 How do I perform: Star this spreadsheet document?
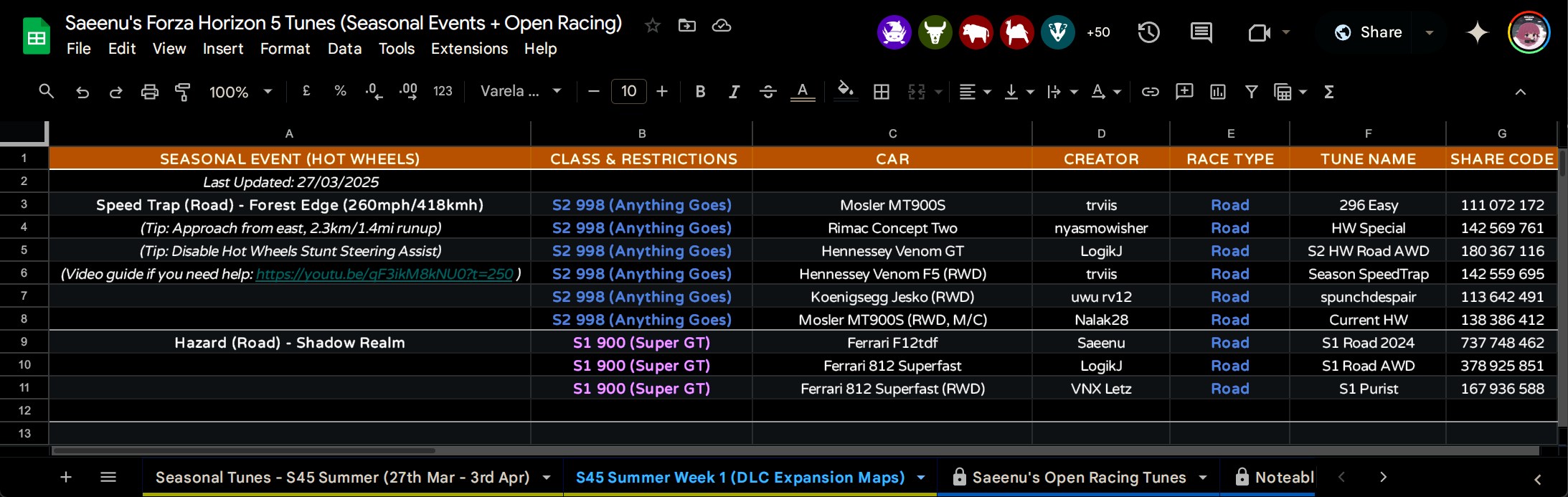(652, 26)
